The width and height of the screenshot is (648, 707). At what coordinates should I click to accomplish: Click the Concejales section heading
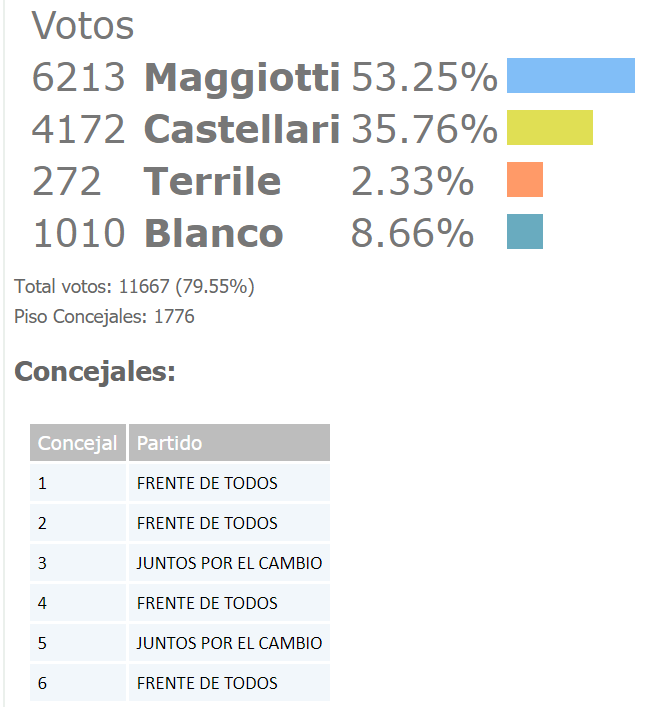point(95,372)
